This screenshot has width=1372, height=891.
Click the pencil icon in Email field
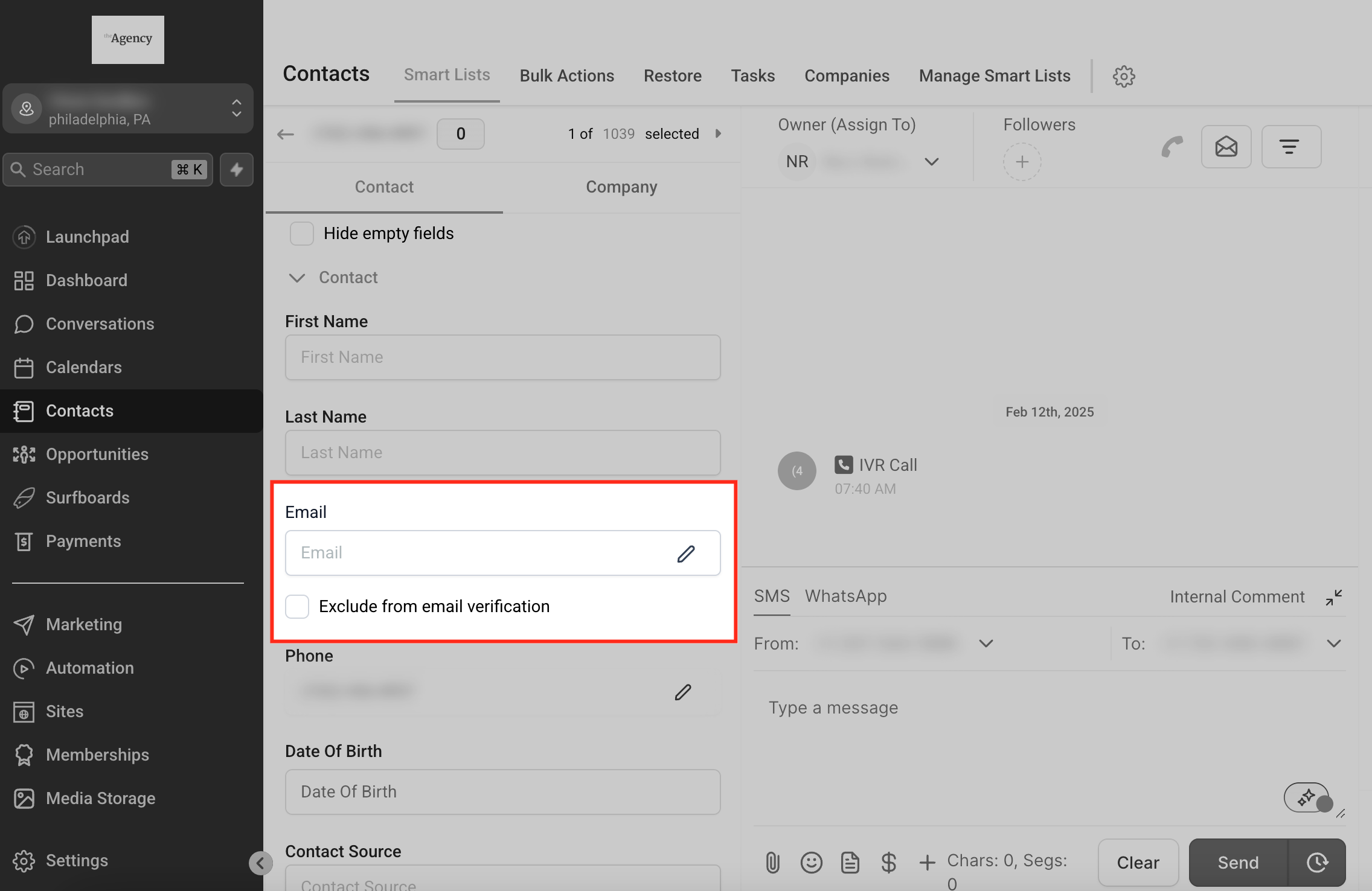[685, 554]
